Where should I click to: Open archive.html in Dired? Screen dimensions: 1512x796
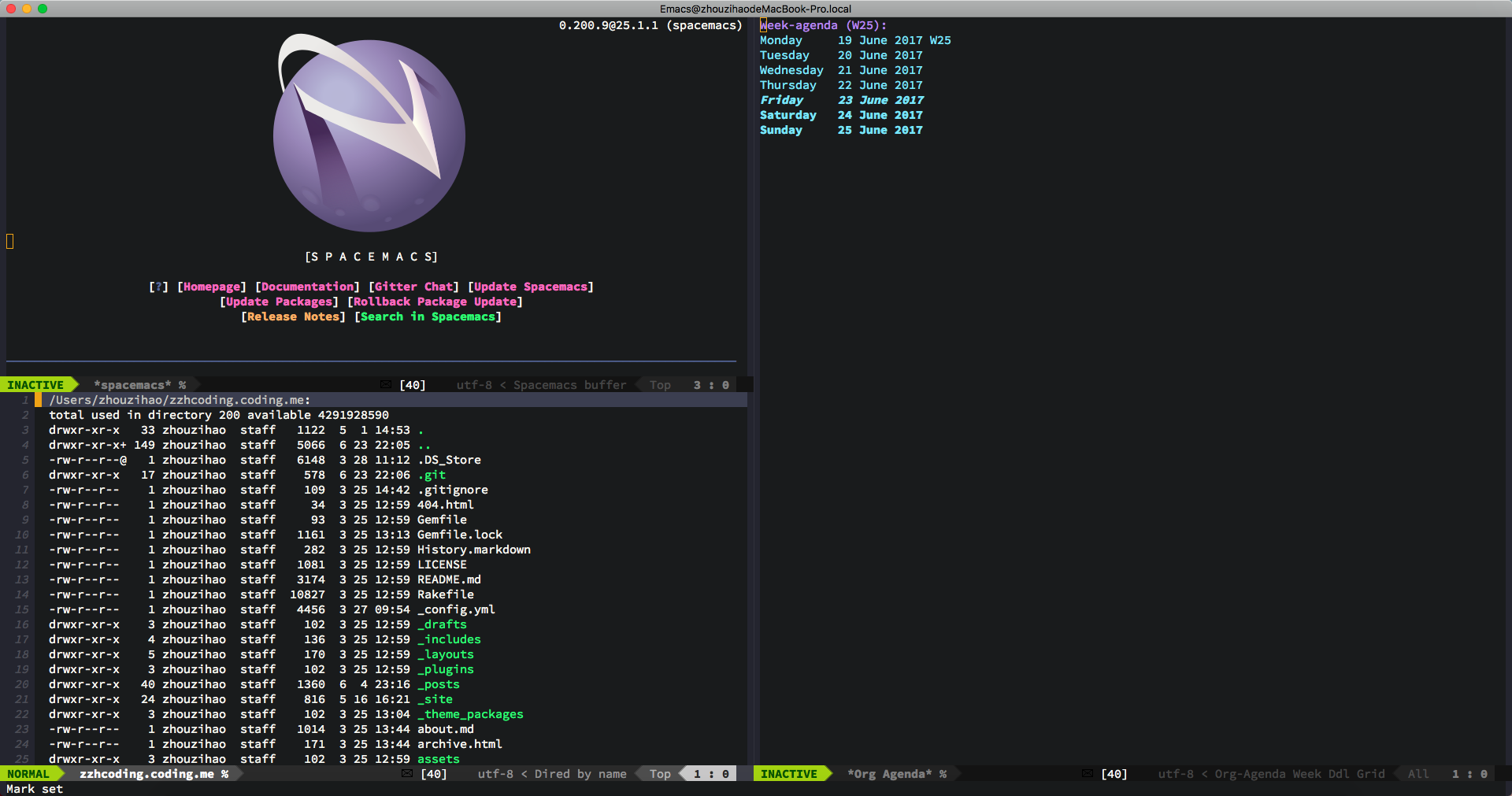pos(460,744)
